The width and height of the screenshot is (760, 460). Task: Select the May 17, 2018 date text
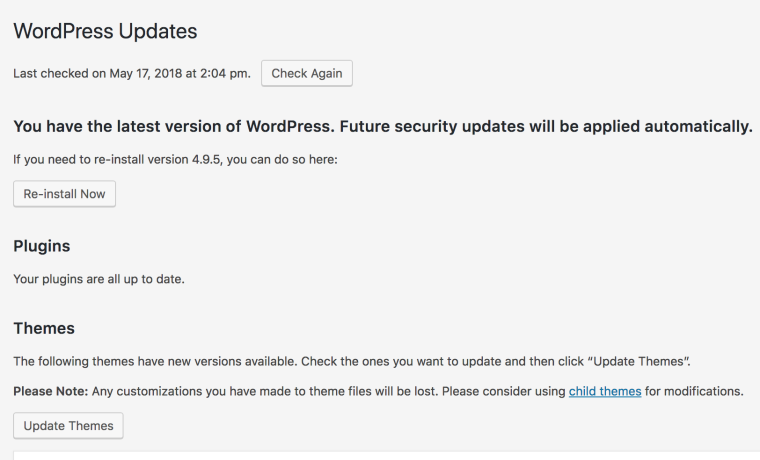151,73
